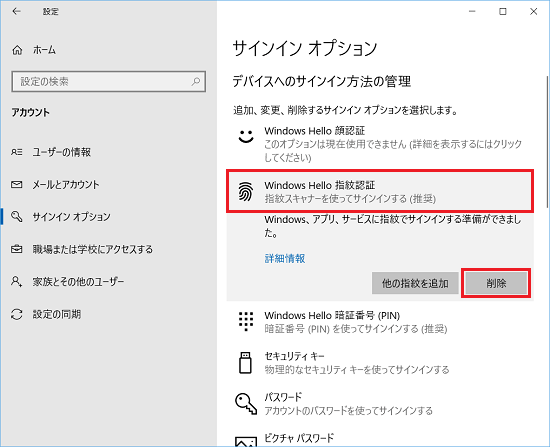Minimize the 設定 window

472,12
